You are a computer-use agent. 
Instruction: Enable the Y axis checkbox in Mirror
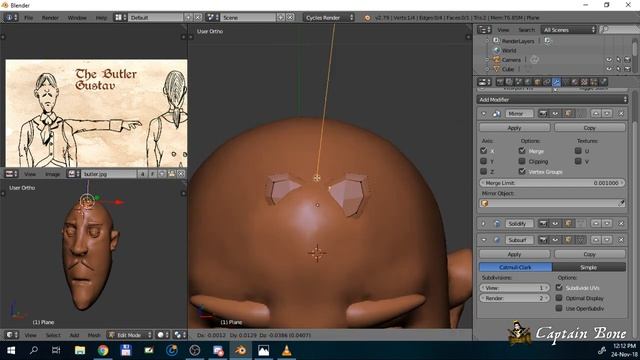484,161
